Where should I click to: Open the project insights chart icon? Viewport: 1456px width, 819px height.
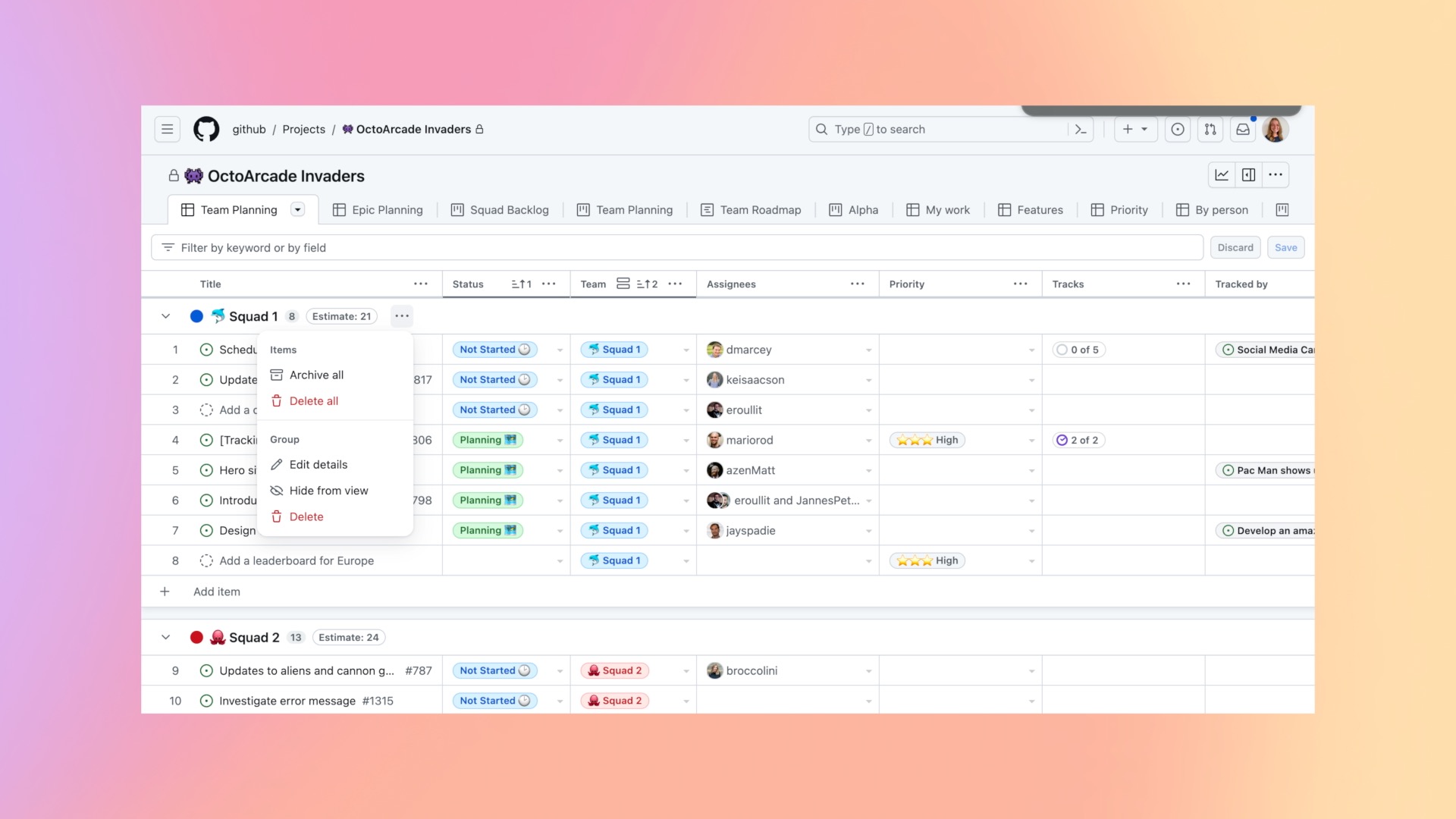[x=1222, y=175]
